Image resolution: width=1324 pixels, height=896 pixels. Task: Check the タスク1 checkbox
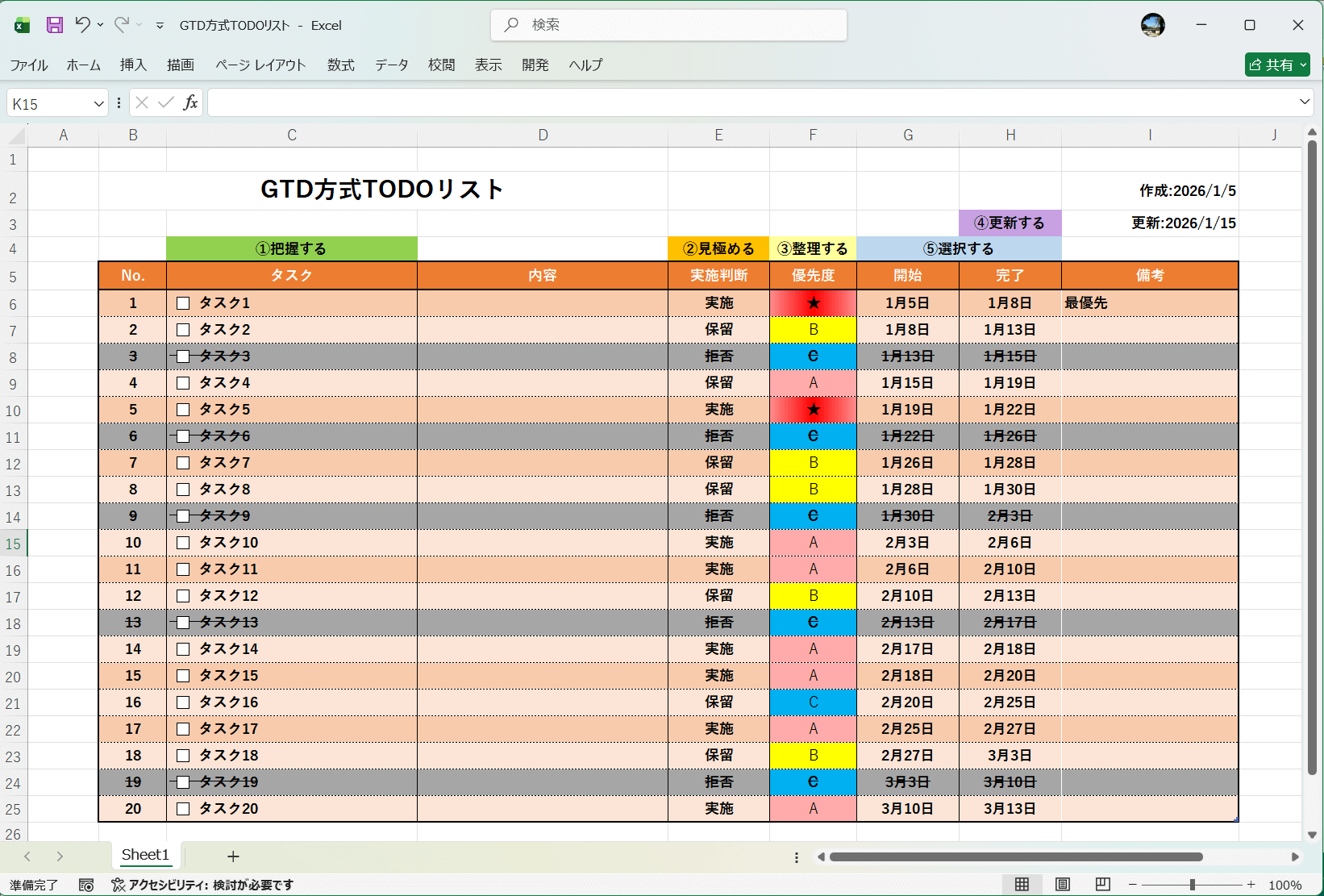point(183,303)
